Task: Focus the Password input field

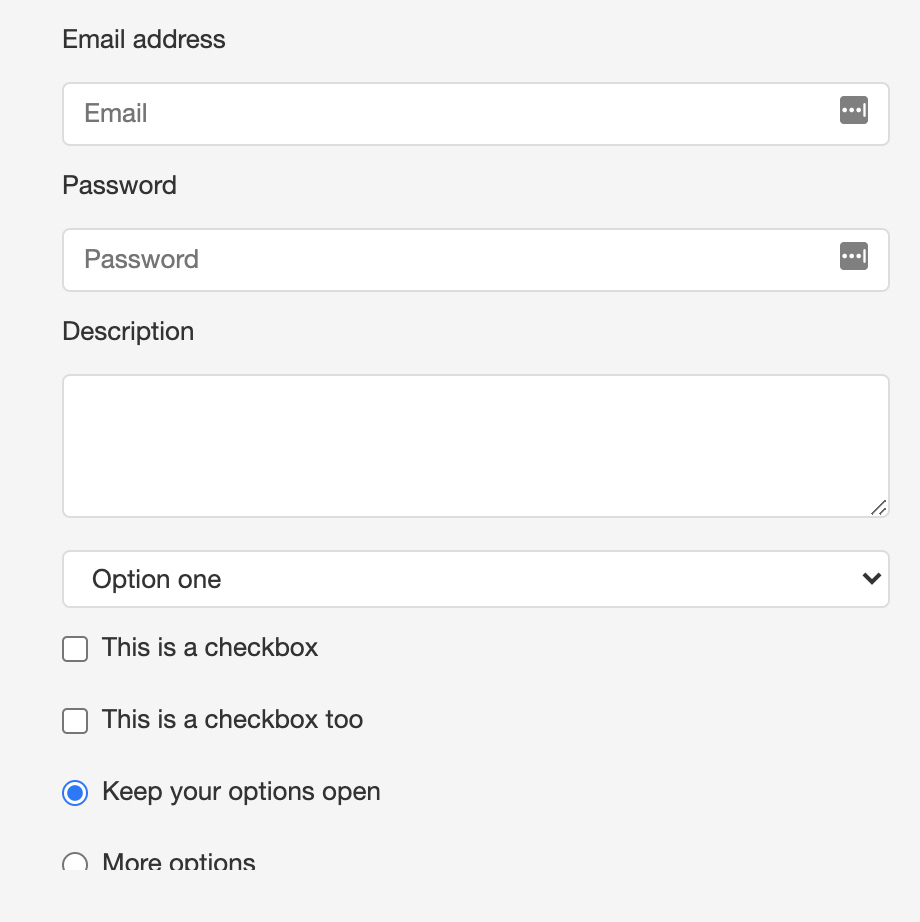Action: [x=476, y=260]
